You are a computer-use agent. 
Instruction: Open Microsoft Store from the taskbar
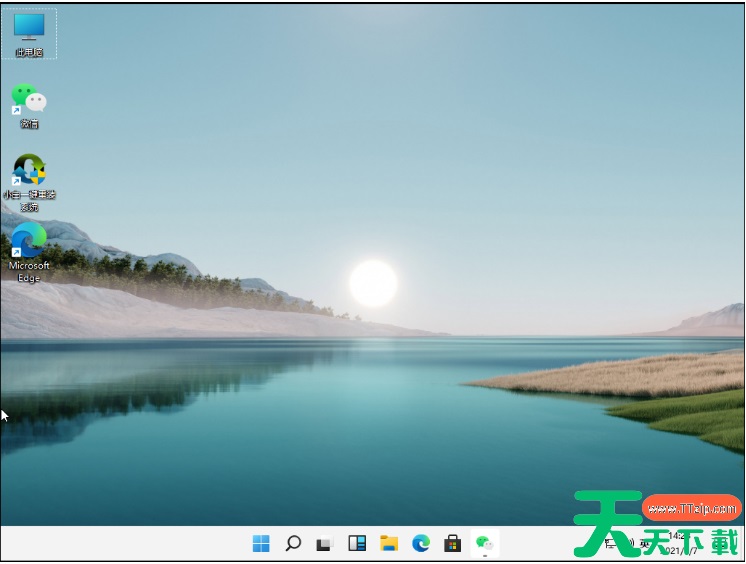pyautogui.click(x=452, y=543)
